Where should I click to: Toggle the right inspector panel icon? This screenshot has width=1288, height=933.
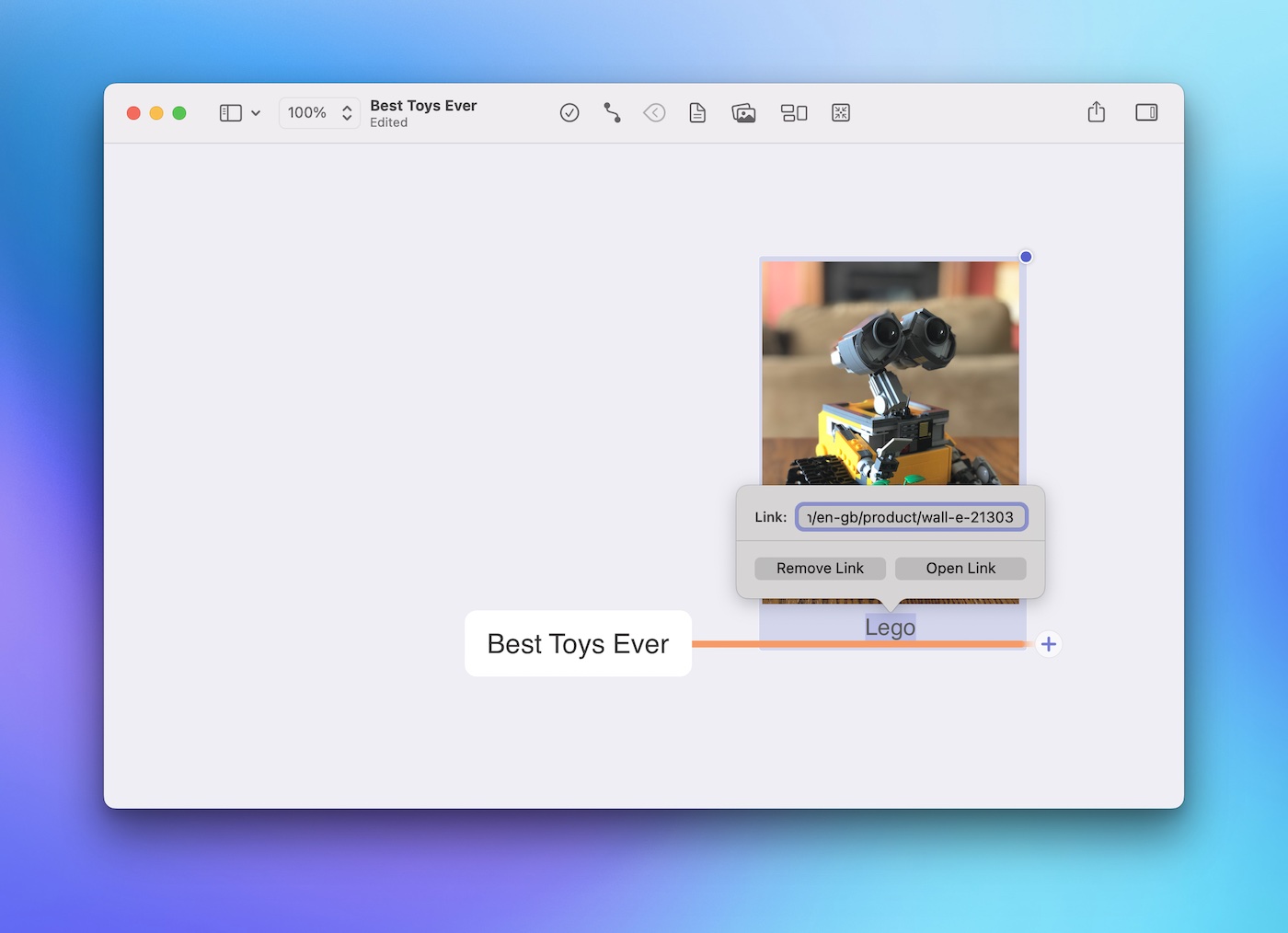[1146, 112]
